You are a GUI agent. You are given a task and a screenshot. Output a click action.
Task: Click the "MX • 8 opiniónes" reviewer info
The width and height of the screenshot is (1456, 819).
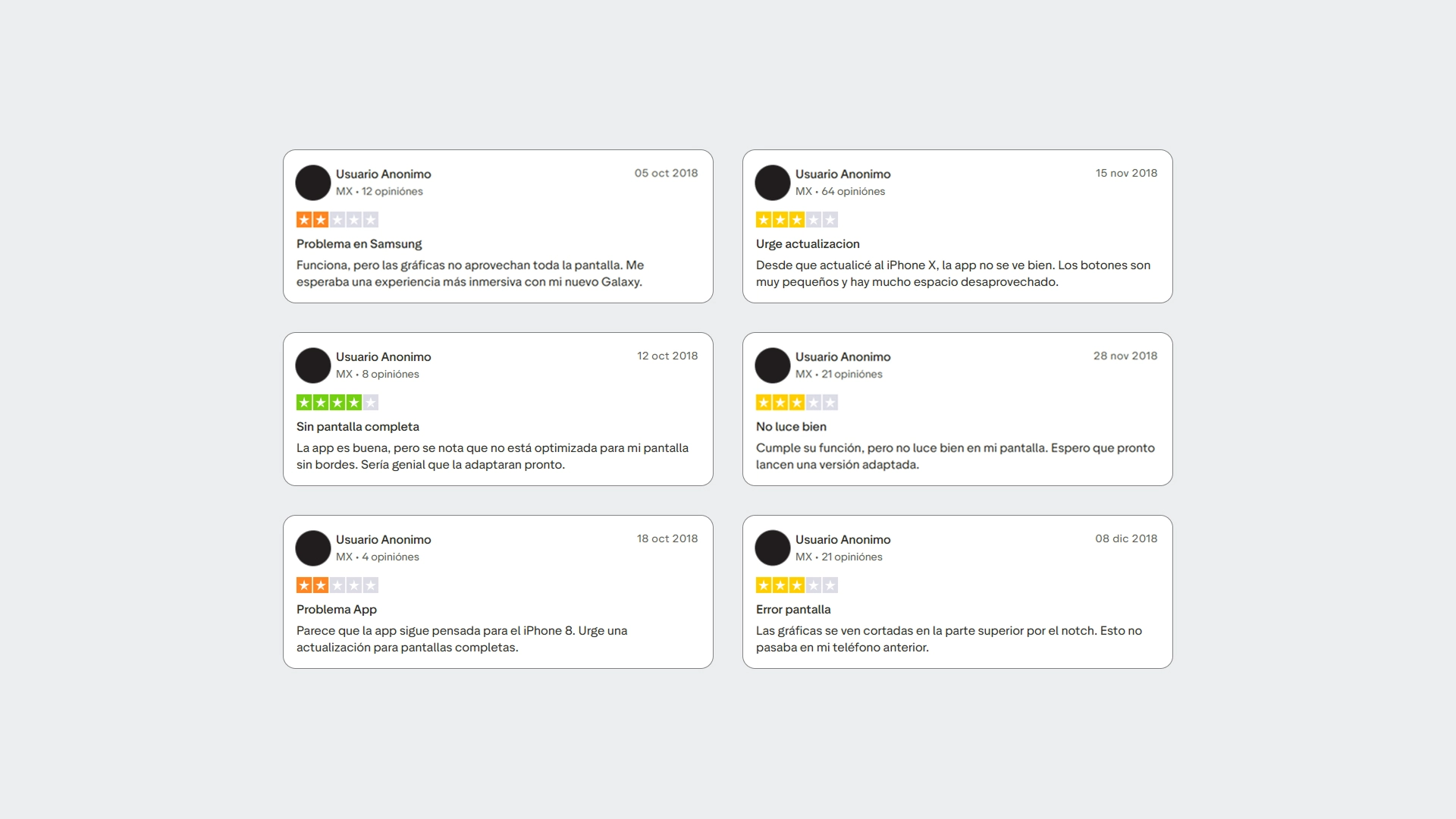click(377, 375)
